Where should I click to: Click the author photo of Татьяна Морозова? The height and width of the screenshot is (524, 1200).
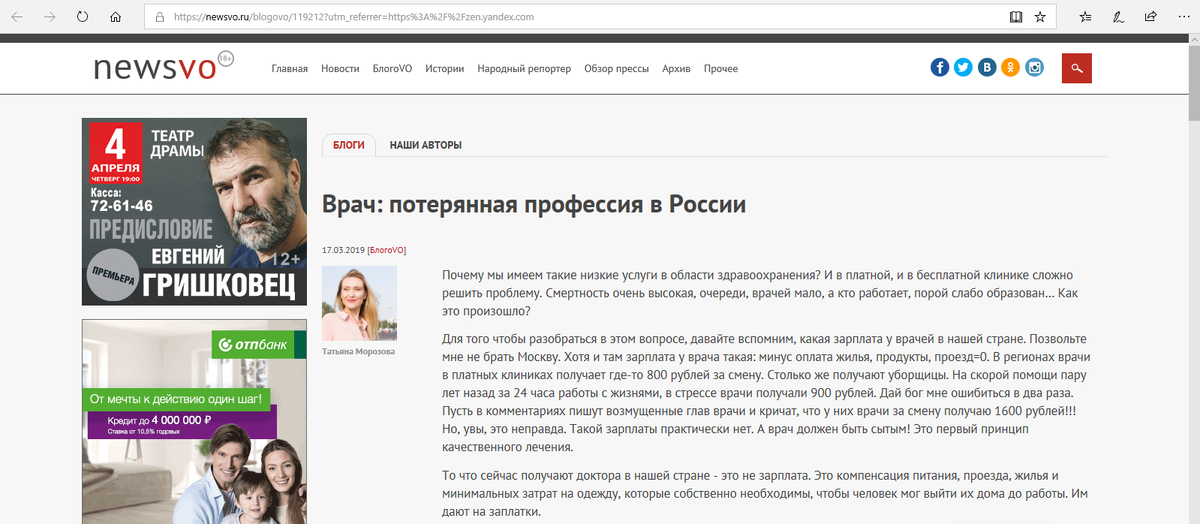tap(359, 303)
